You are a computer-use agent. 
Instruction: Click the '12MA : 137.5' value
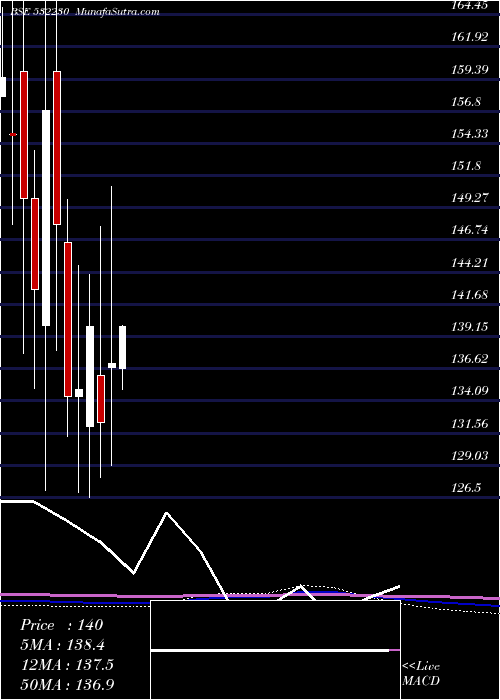pos(67,664)
